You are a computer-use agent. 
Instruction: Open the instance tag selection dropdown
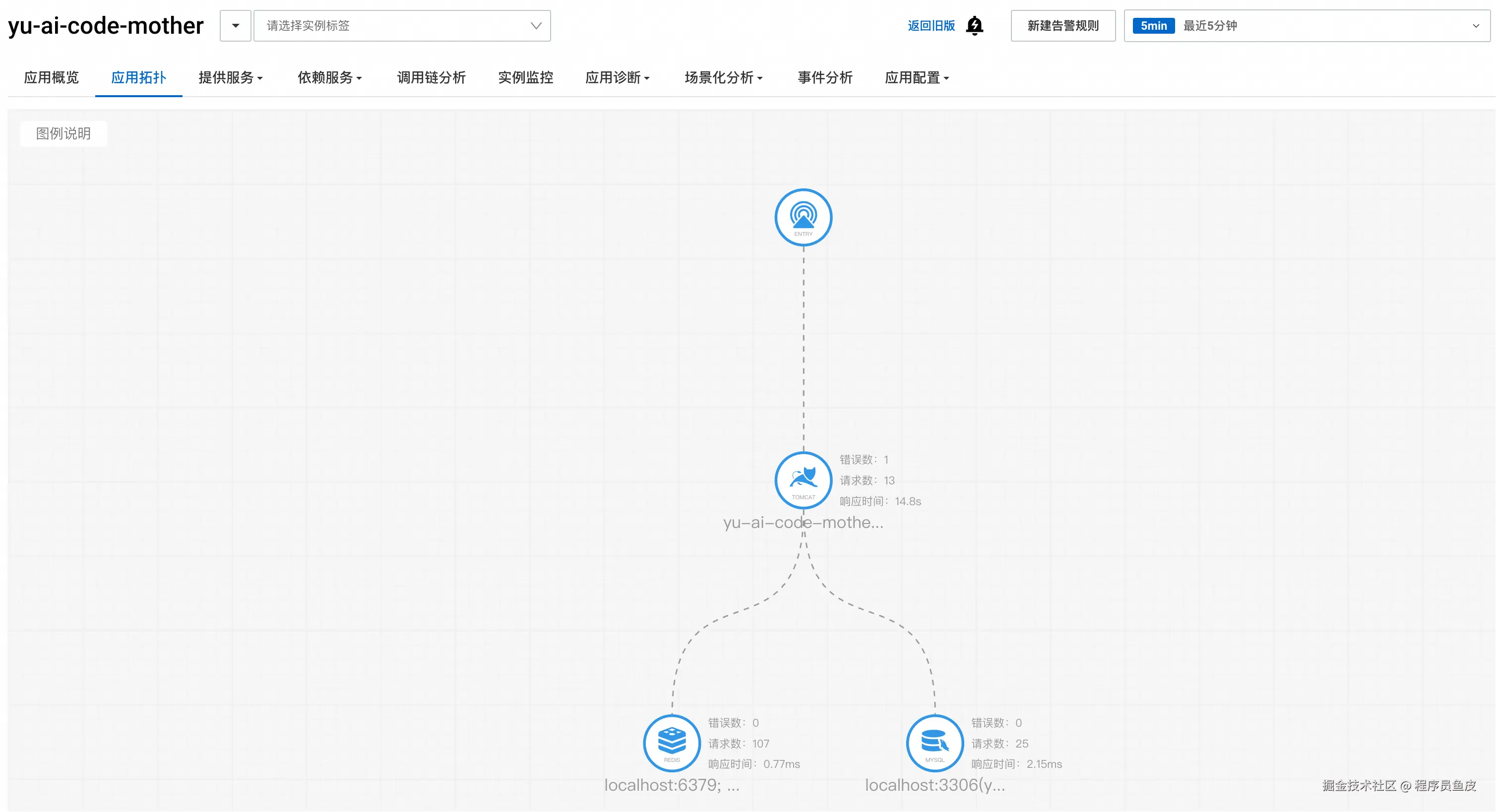402,26
